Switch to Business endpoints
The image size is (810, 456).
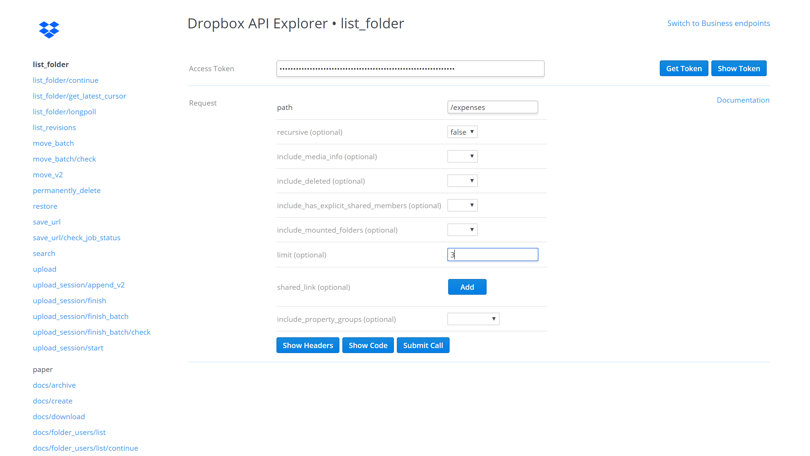tap(718, 23)
